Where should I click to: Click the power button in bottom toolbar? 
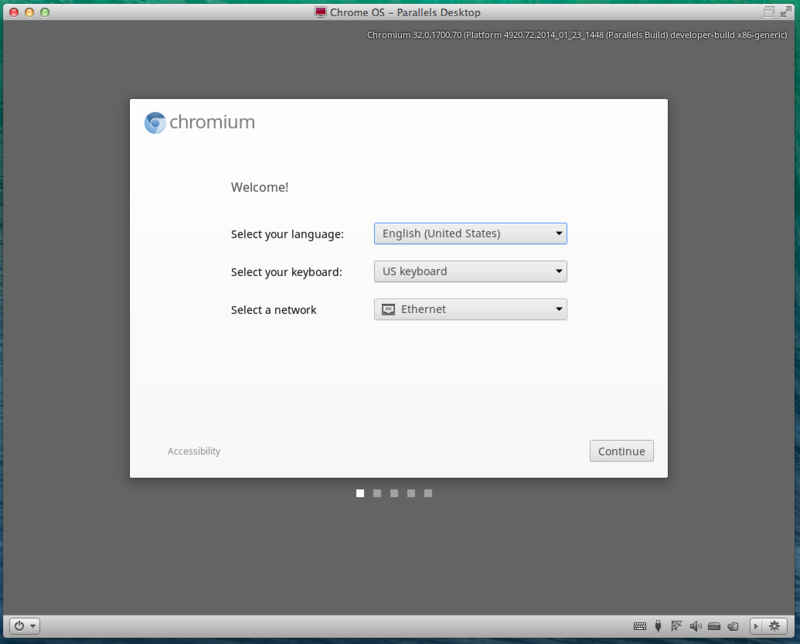[x=19, y=626]
